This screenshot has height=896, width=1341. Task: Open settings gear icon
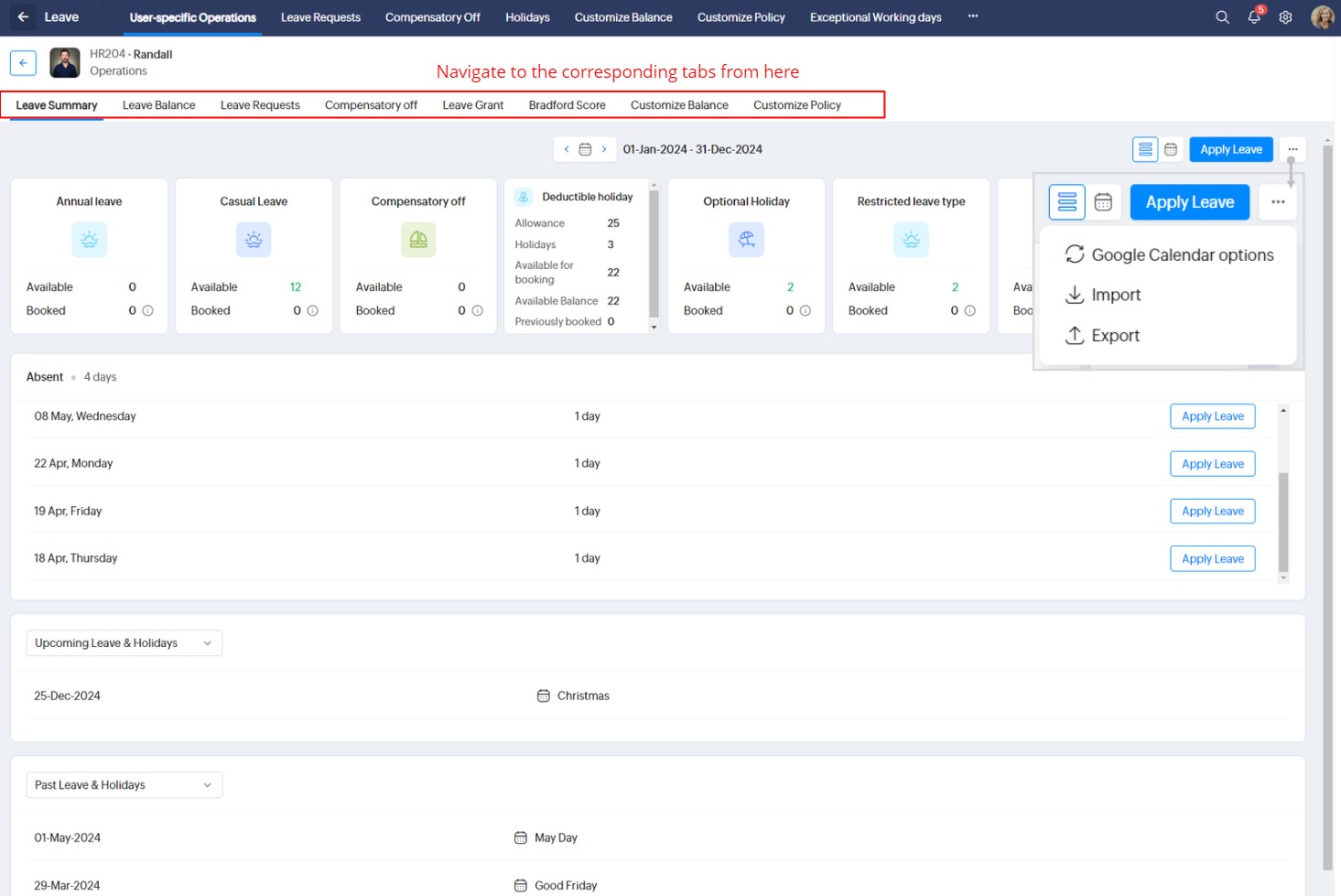coord(1285,17)
